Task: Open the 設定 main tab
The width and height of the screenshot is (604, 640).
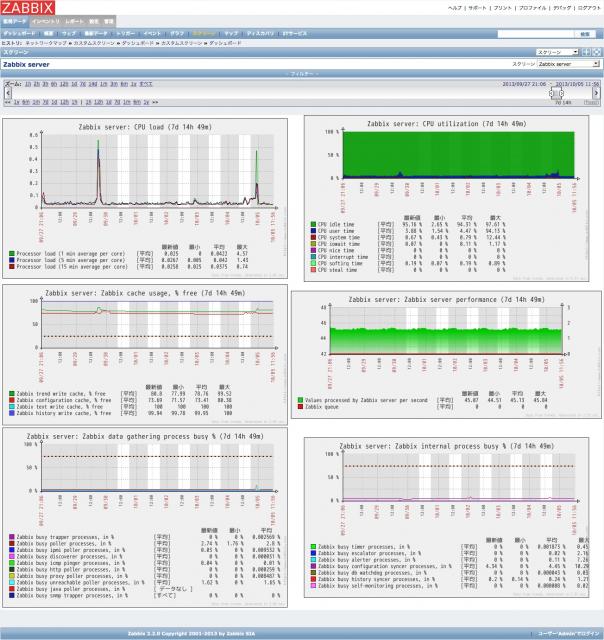Action: pyautogui.click(x=93, y=21)
